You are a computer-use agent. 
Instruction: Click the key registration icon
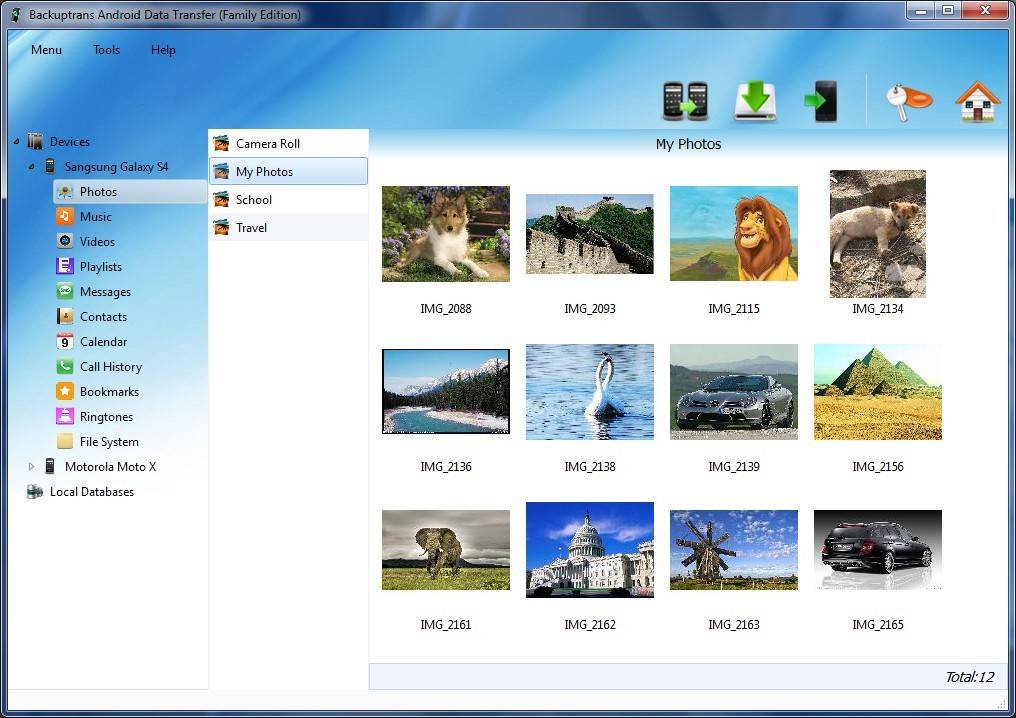pyautogui.click(x=908, y=102)
